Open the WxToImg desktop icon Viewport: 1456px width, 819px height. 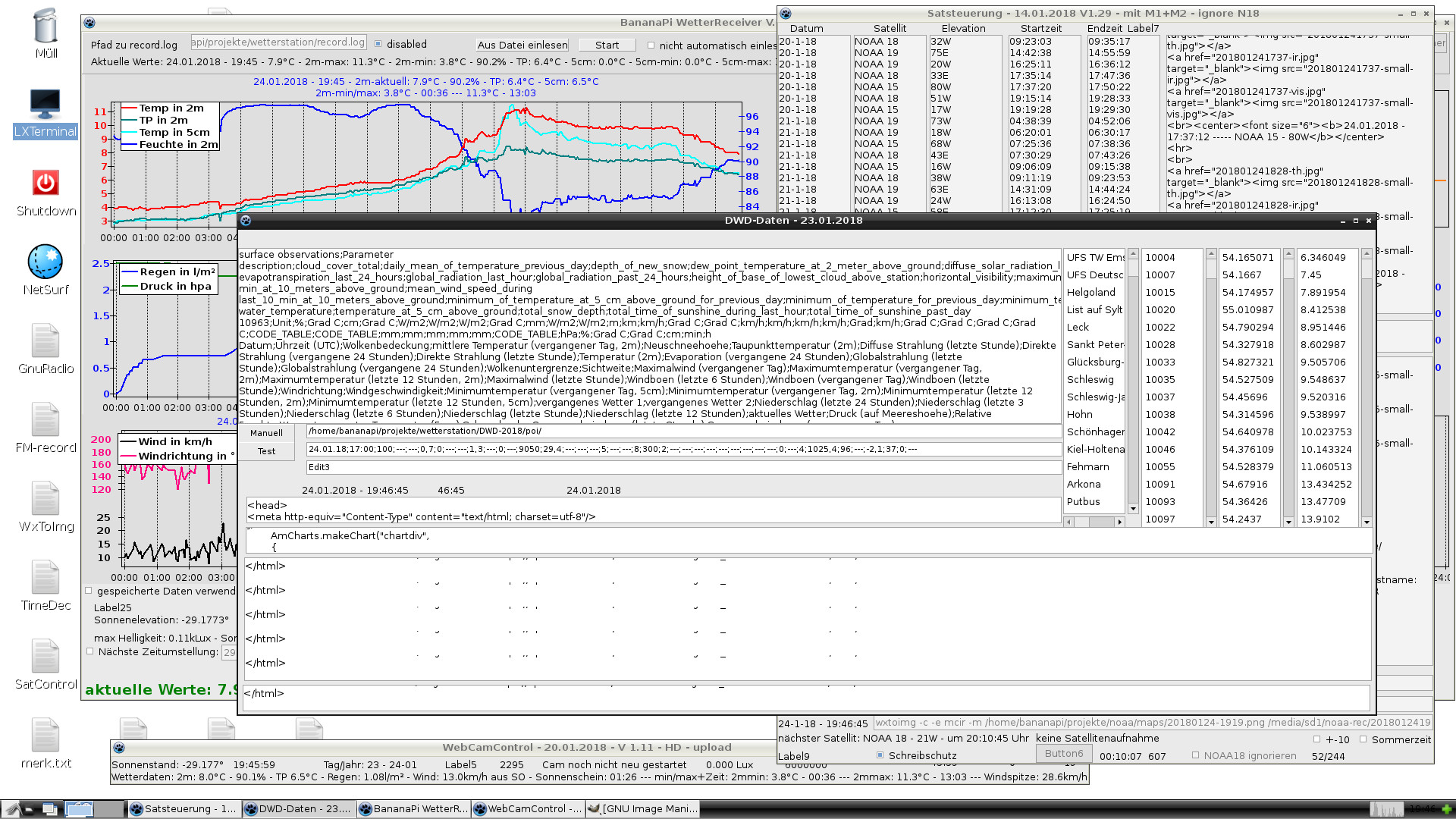(45, 498)
